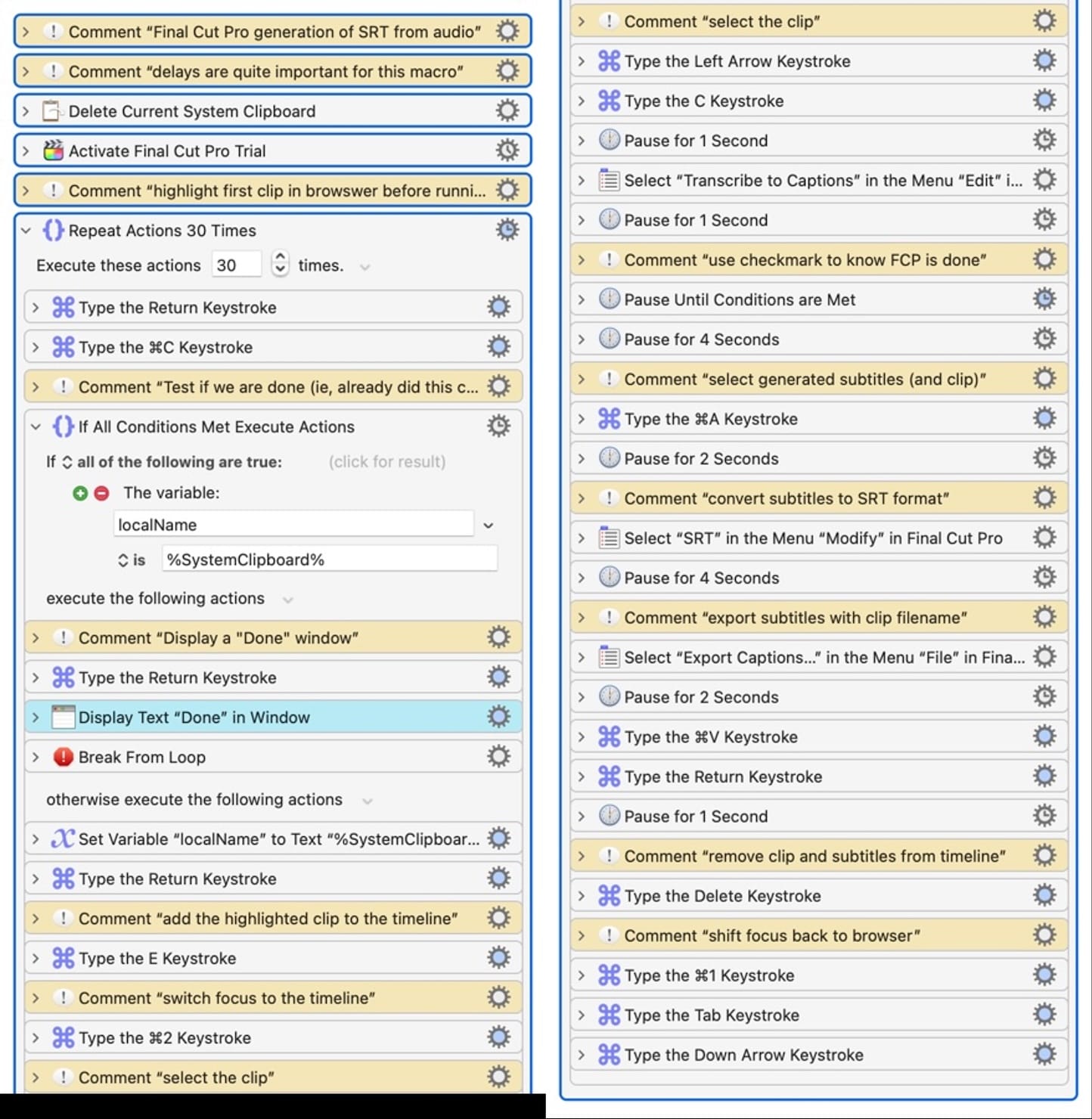Click clock icon of Pause Until Conditions are Met
The image size is (1092, 1119).
[x=609, y=299]
